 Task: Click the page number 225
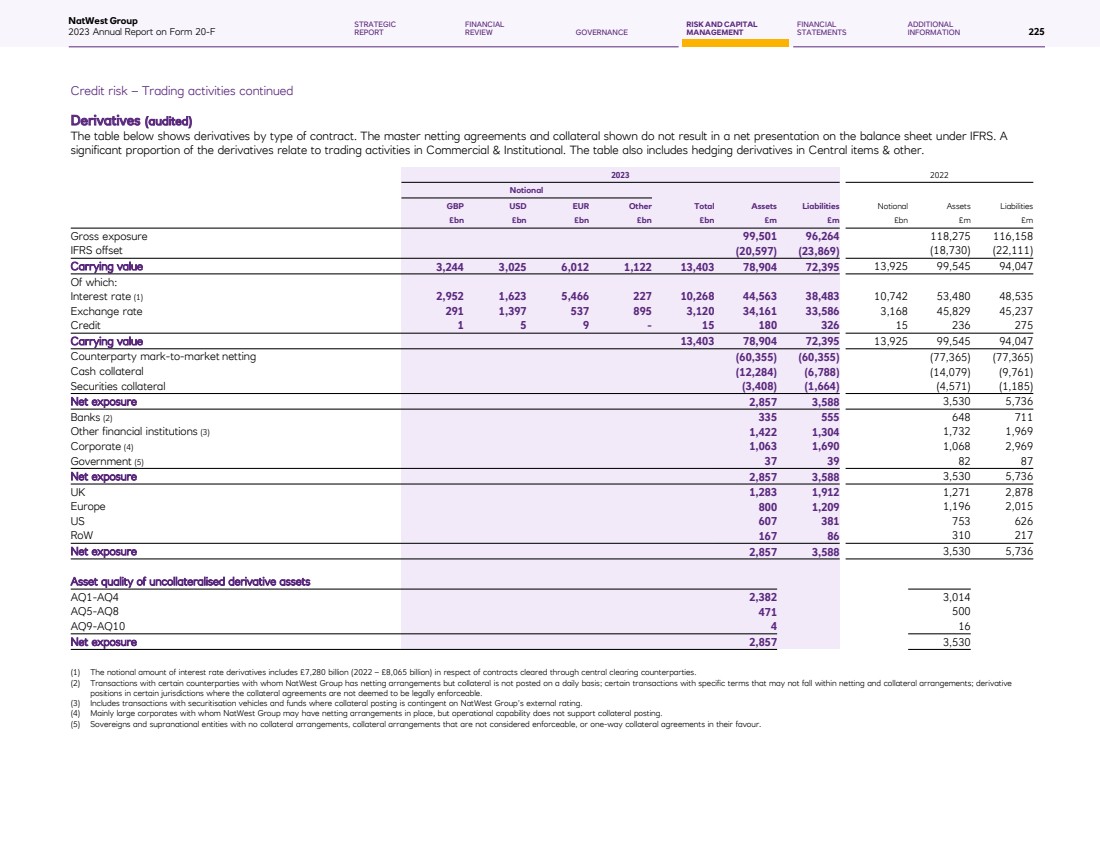(x=1036, y=32)
